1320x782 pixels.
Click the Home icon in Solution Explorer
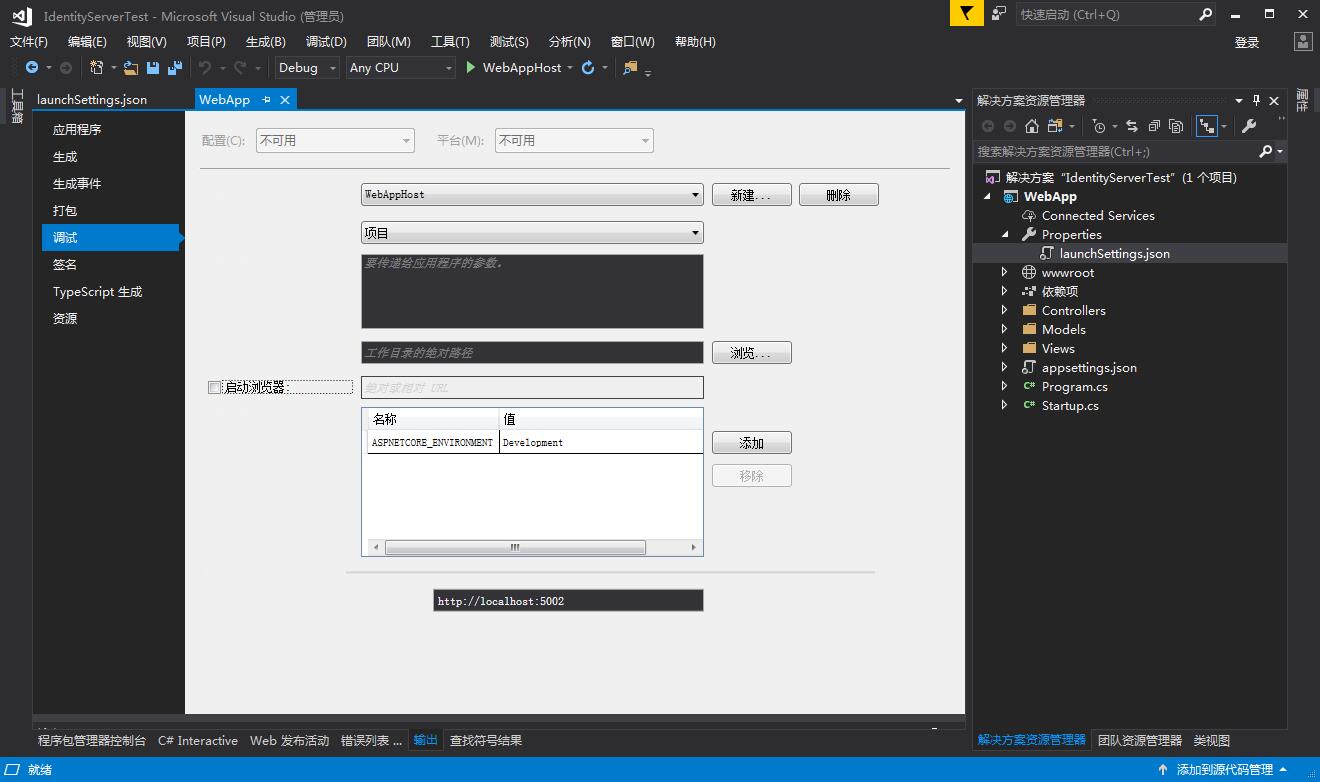tap(1032, 126)
